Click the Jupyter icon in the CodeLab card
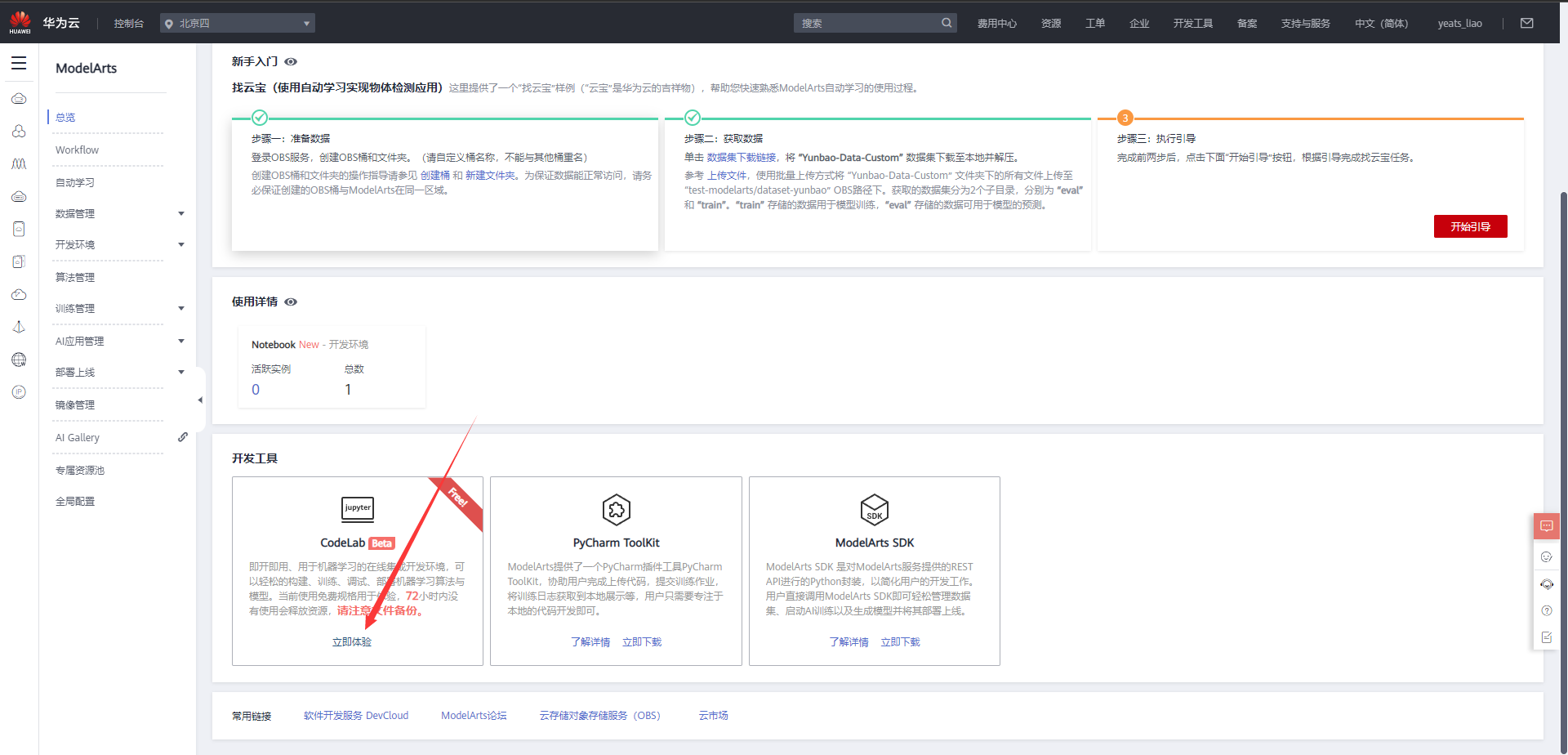Viewport: 1568px width, 755px height. point(358,509)
